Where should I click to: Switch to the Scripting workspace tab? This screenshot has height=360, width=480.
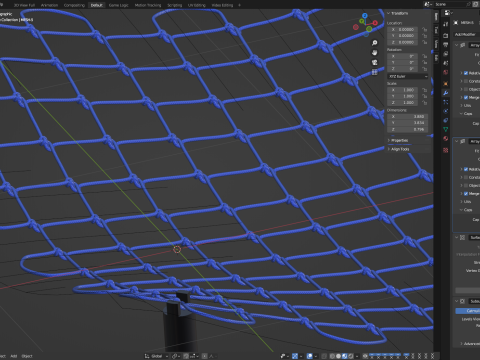(x=175, y=5)
